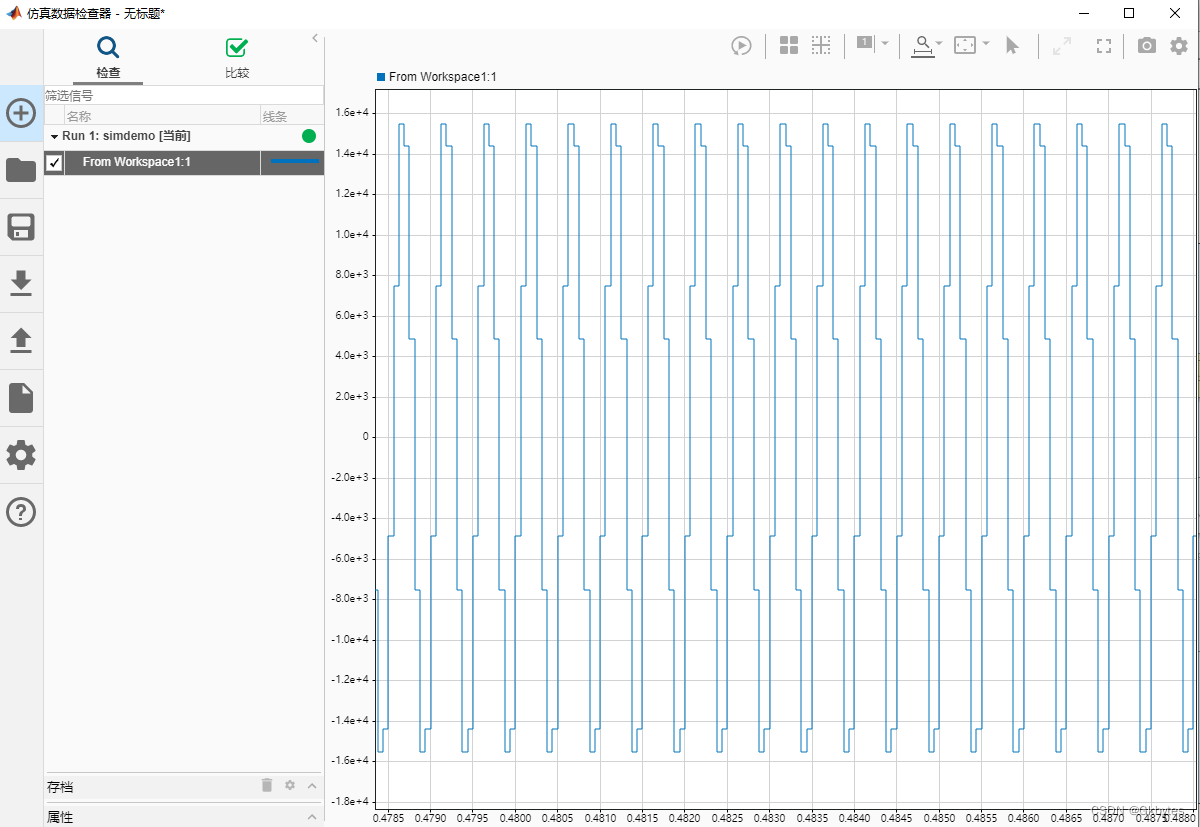Click the 筛选信号 filter signals input field
The image size is (1200, 827).
click(183, 96)
